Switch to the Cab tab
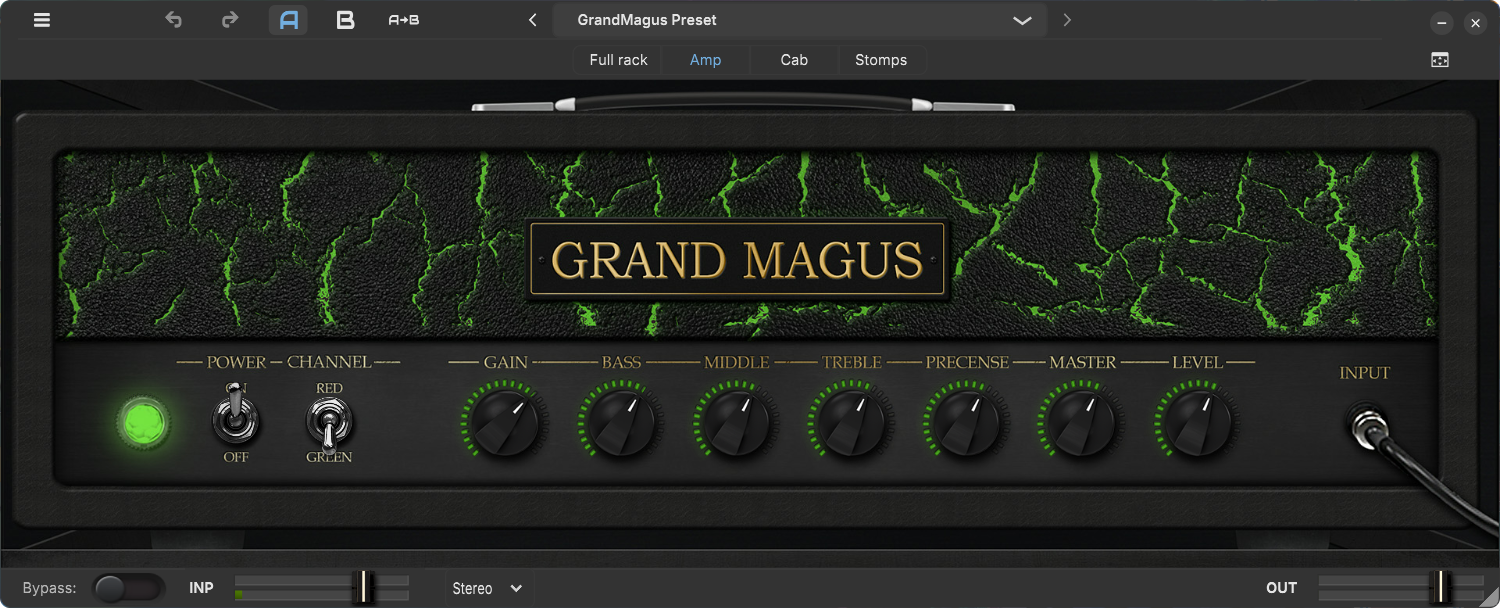Viewport: 1500px width, 608px height. (793, 59)
